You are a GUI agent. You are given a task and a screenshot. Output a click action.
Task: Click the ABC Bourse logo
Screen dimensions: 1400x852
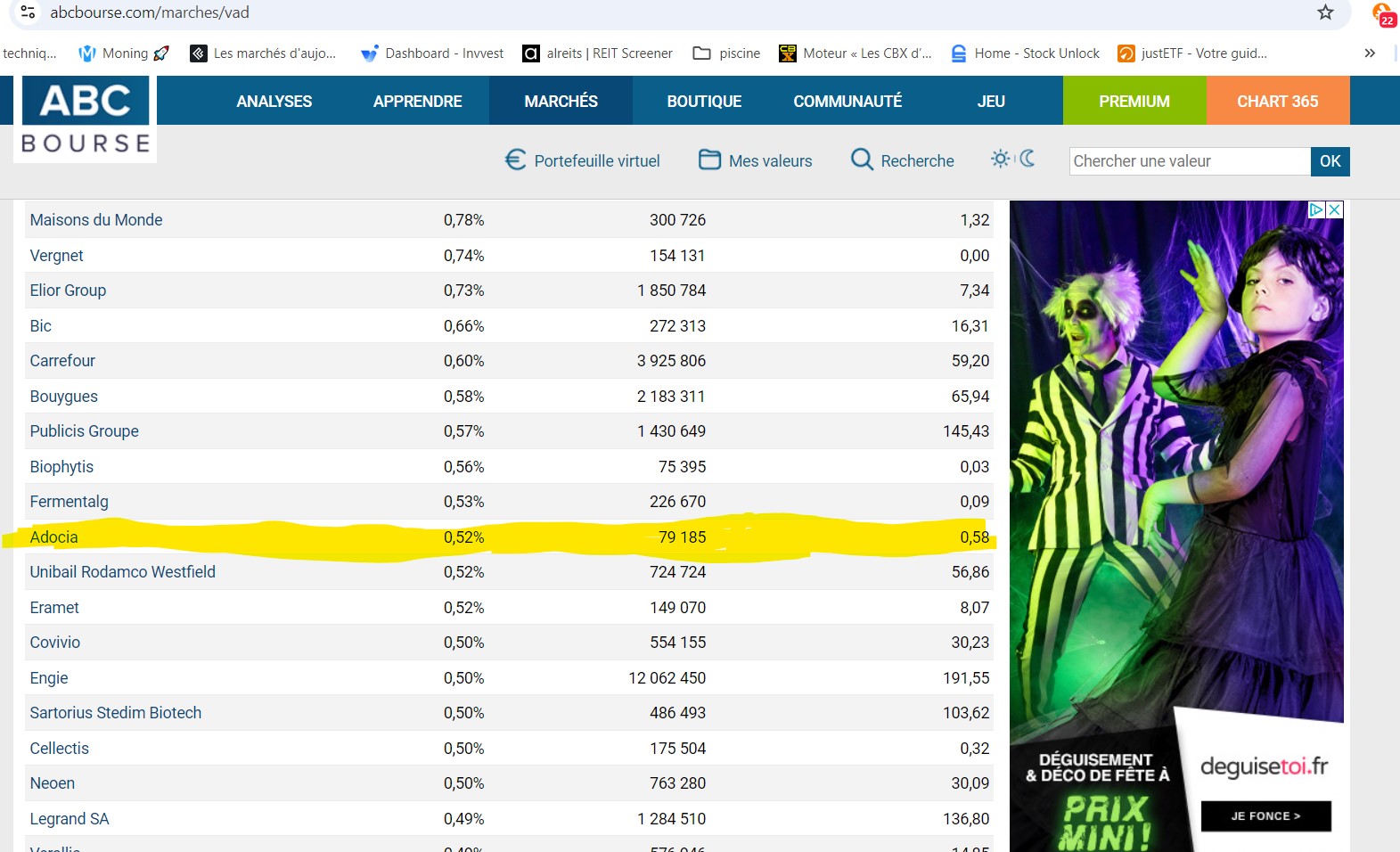[x=86, y=119]
